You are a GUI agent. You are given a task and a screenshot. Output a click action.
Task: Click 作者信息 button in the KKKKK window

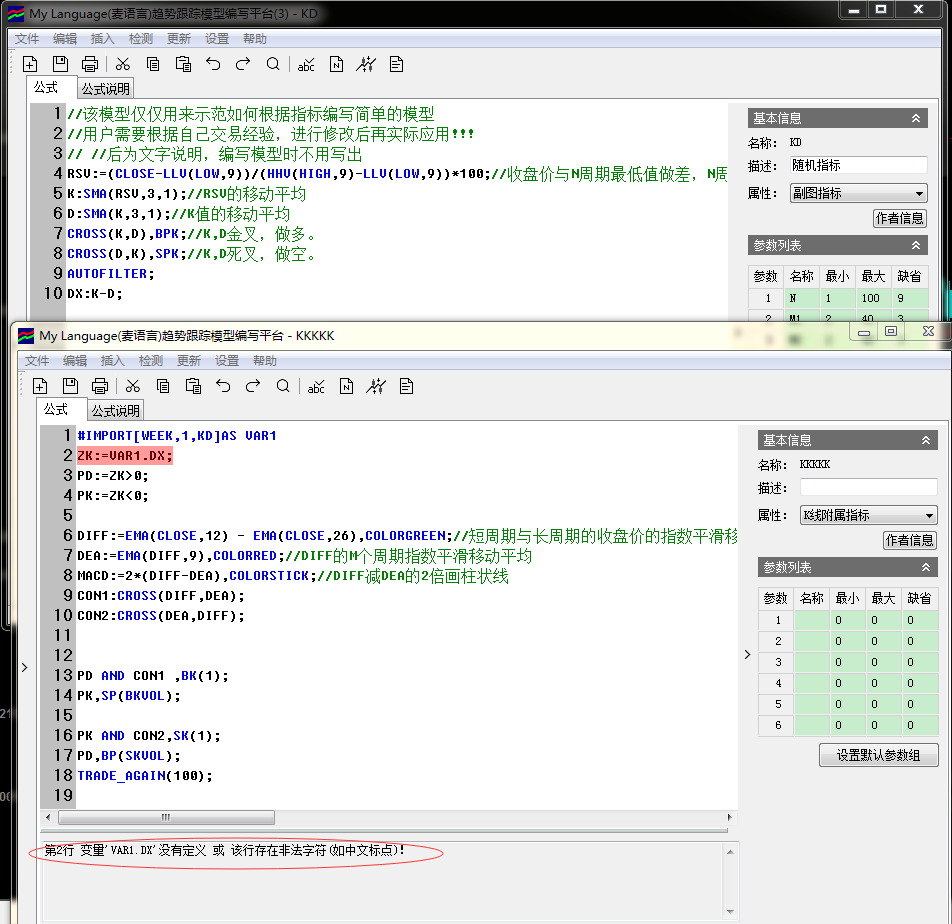910,540
